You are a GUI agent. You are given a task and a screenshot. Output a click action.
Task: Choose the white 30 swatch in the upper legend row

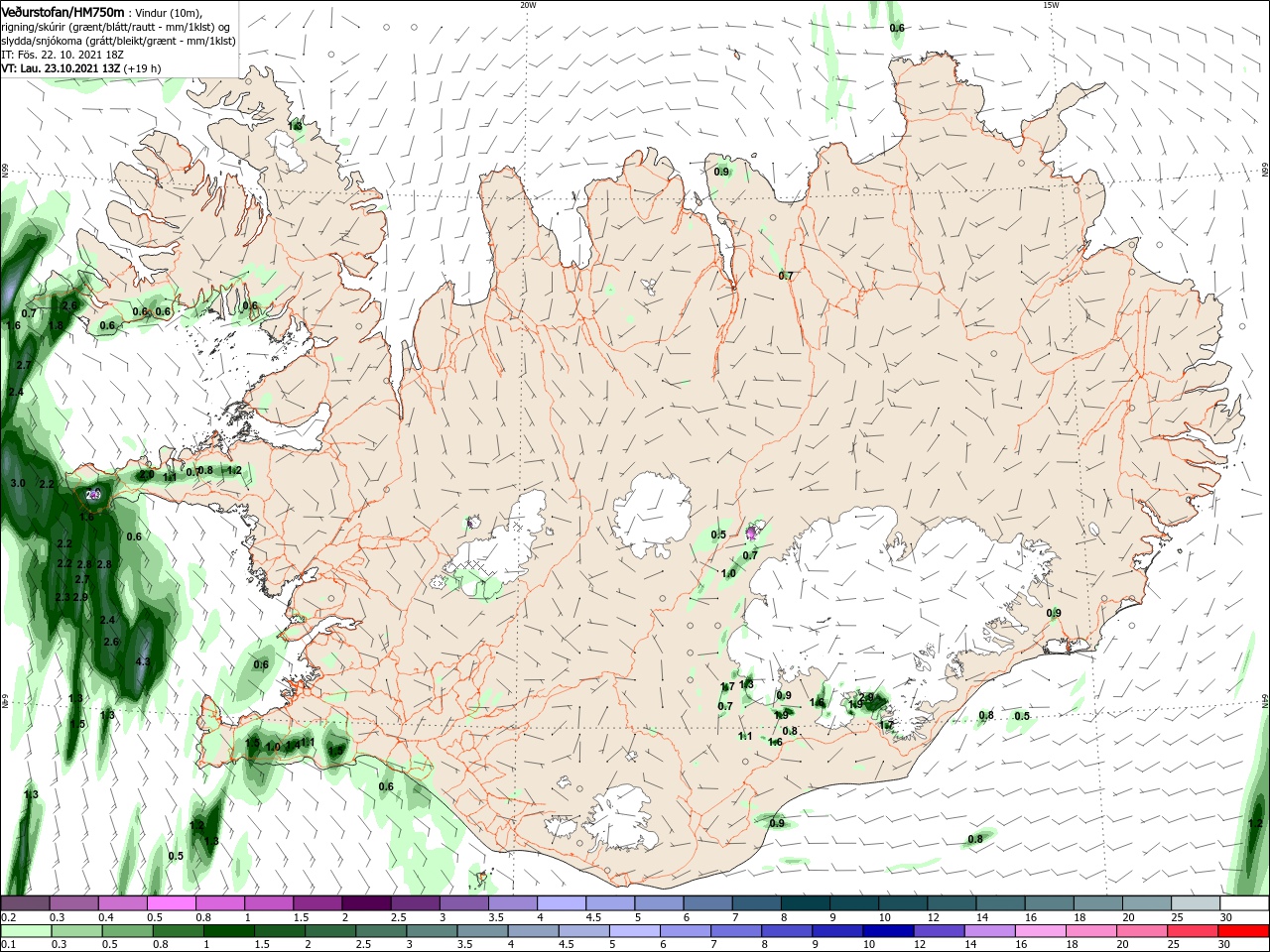pos(1244,903)
